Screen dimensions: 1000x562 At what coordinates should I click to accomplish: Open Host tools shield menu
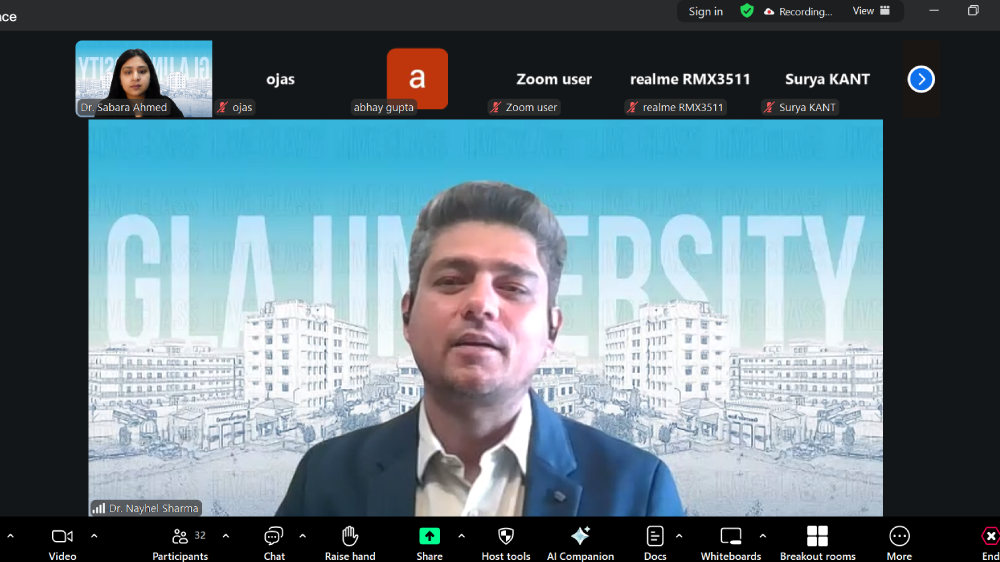506,544
